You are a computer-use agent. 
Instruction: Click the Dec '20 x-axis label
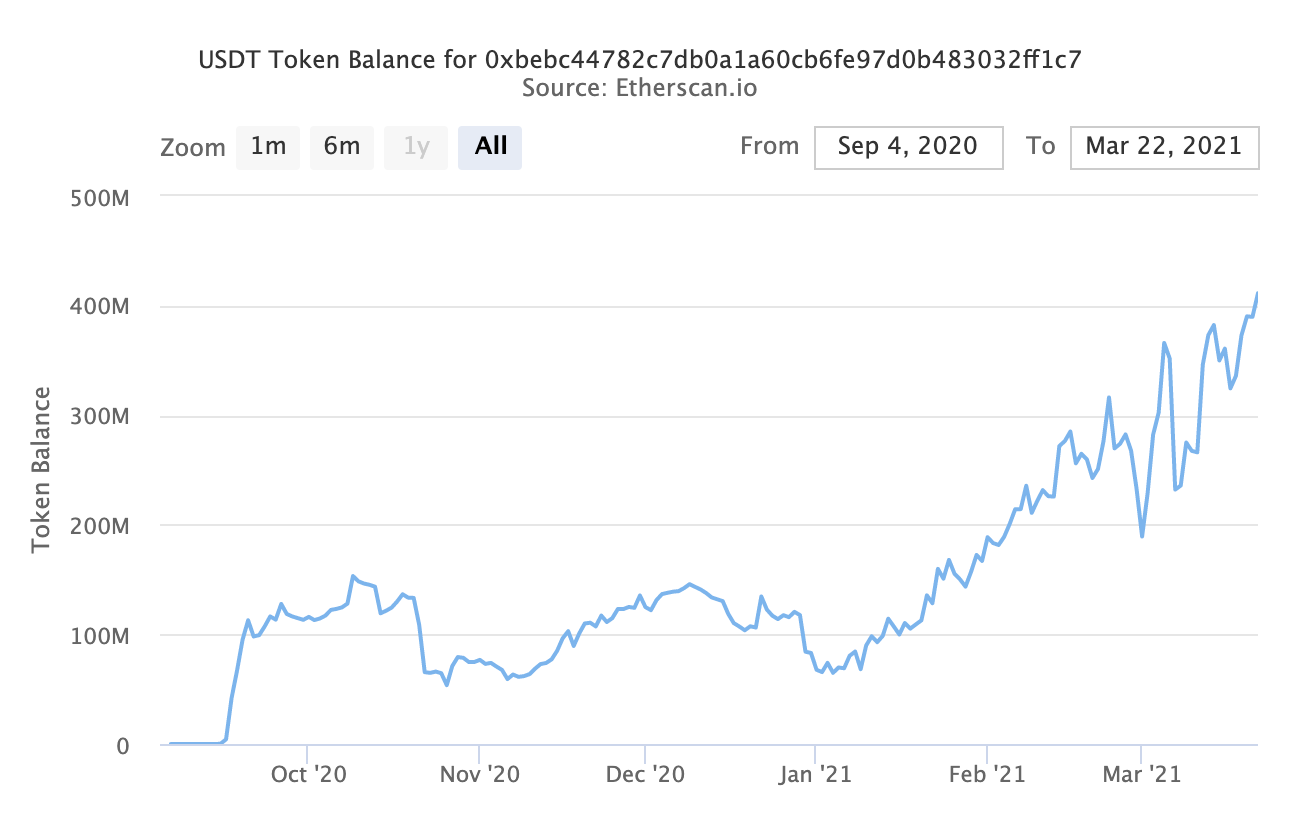pos(646,774)
